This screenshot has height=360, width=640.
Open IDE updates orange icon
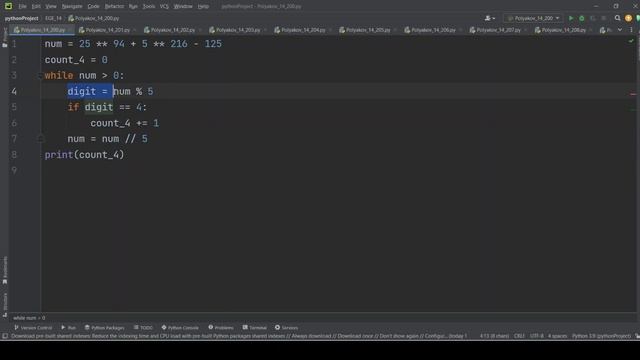click(628, 18)
